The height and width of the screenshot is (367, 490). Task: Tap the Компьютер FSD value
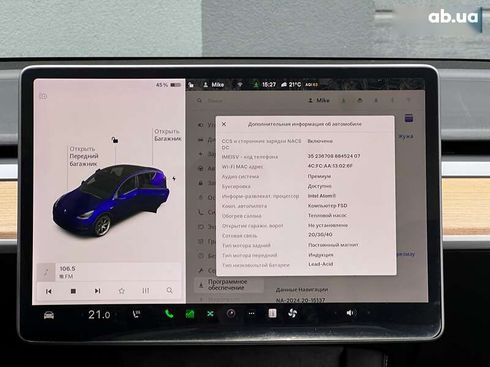pyautogui.click(x=328, y=206)
